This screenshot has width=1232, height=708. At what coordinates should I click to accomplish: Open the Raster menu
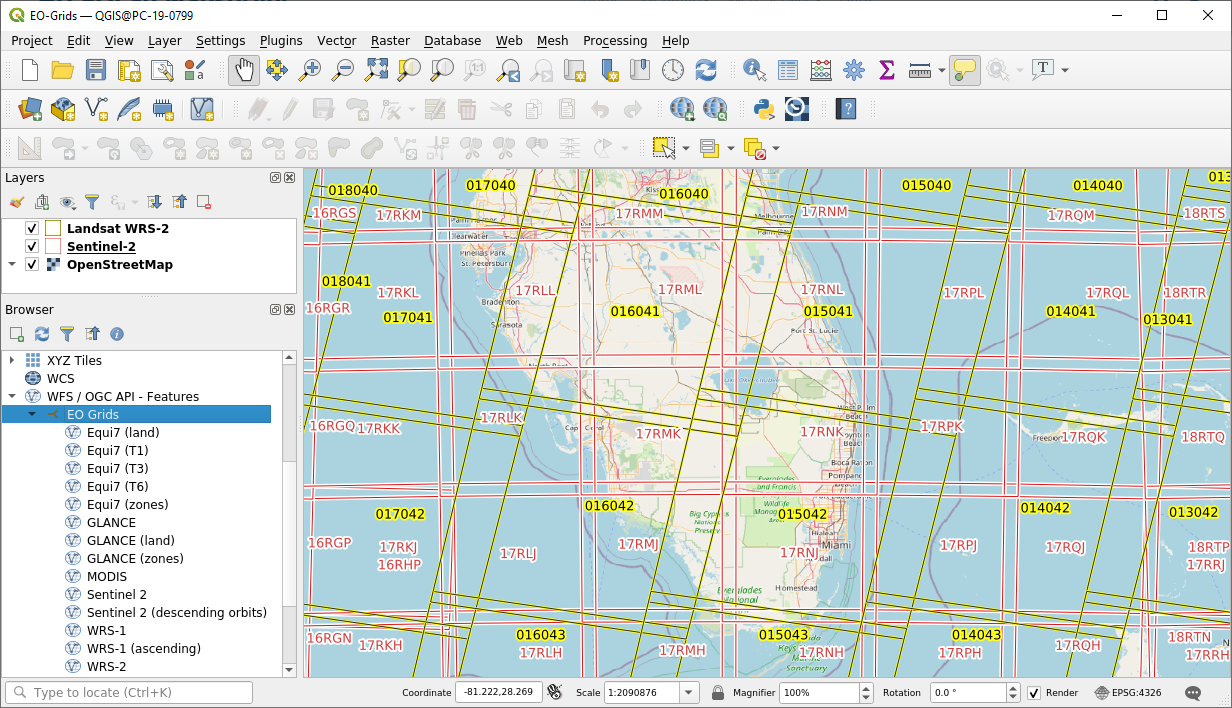click(x=390, y=41)
